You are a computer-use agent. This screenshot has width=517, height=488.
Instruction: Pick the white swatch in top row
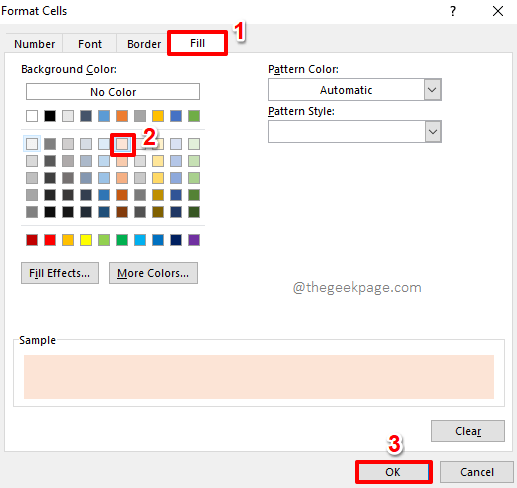coord(32,116)
